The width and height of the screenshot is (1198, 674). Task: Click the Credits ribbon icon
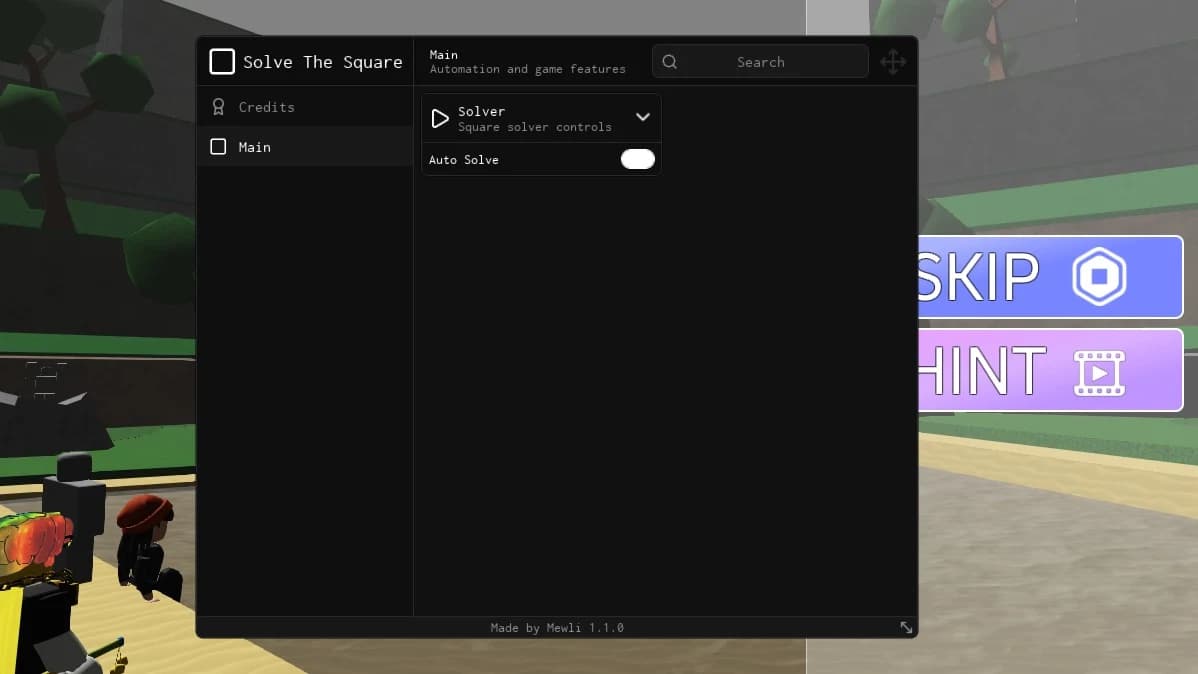pos(219,107)
